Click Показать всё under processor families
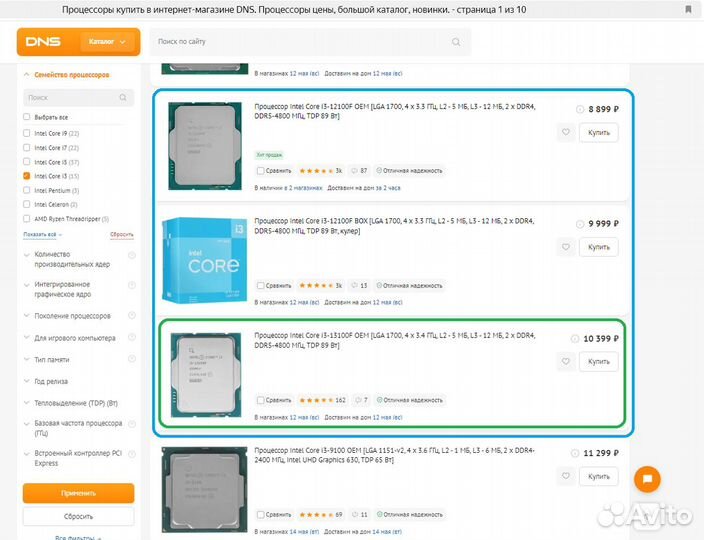This screenshot has width=704, height=540. [x=42, y=234]
